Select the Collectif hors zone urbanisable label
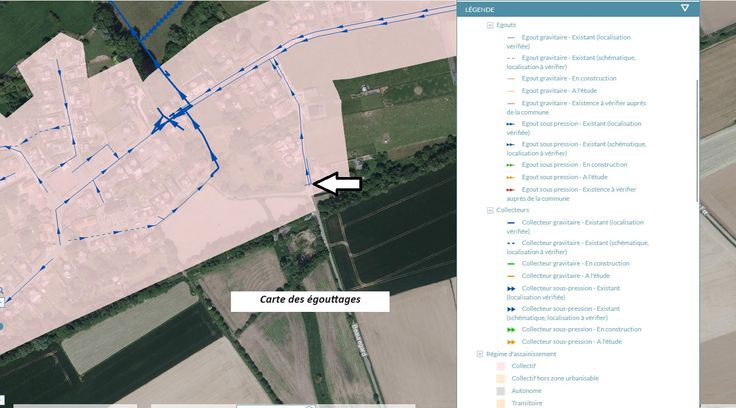The image size is (736, 408). point(555,379)
